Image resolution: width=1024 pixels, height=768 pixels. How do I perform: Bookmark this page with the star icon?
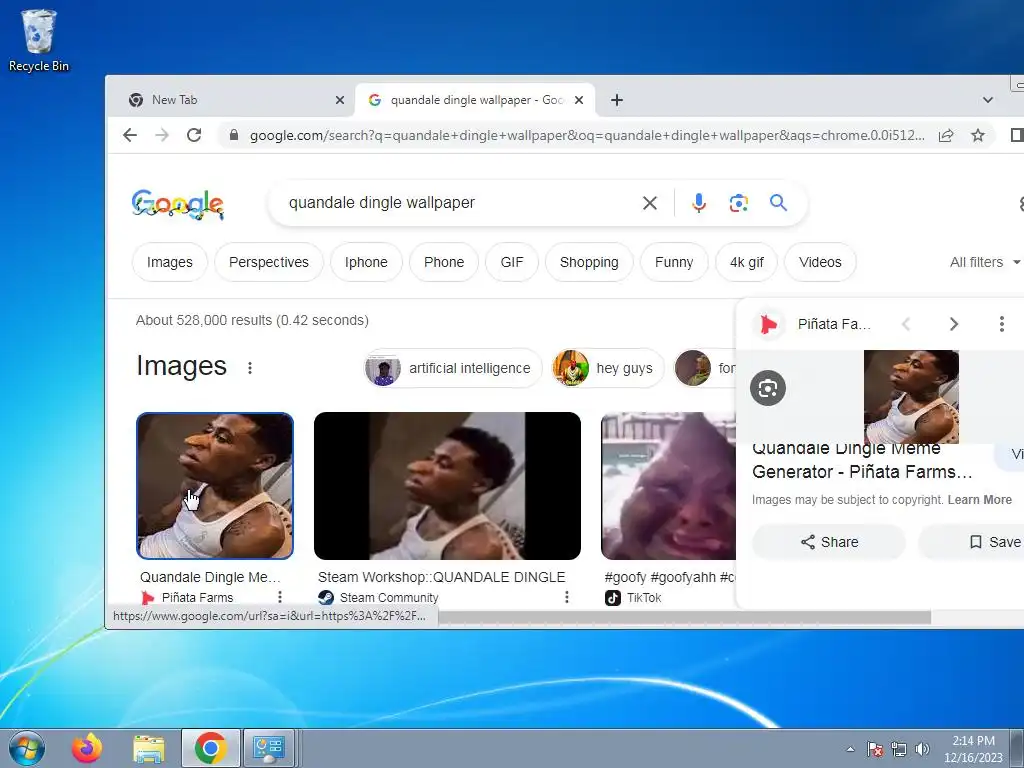point(978,135)
